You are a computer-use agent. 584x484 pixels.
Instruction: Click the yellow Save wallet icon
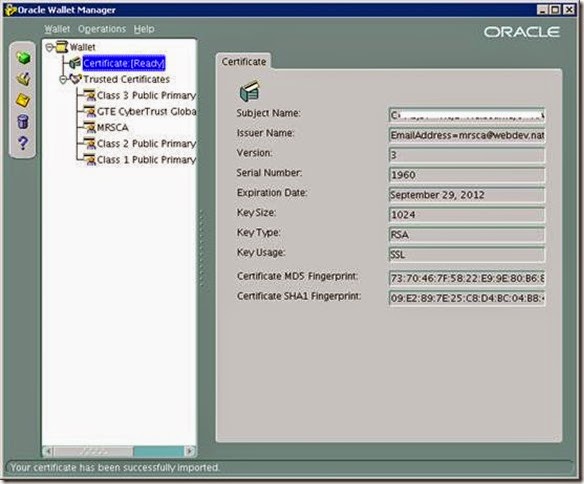23,100
